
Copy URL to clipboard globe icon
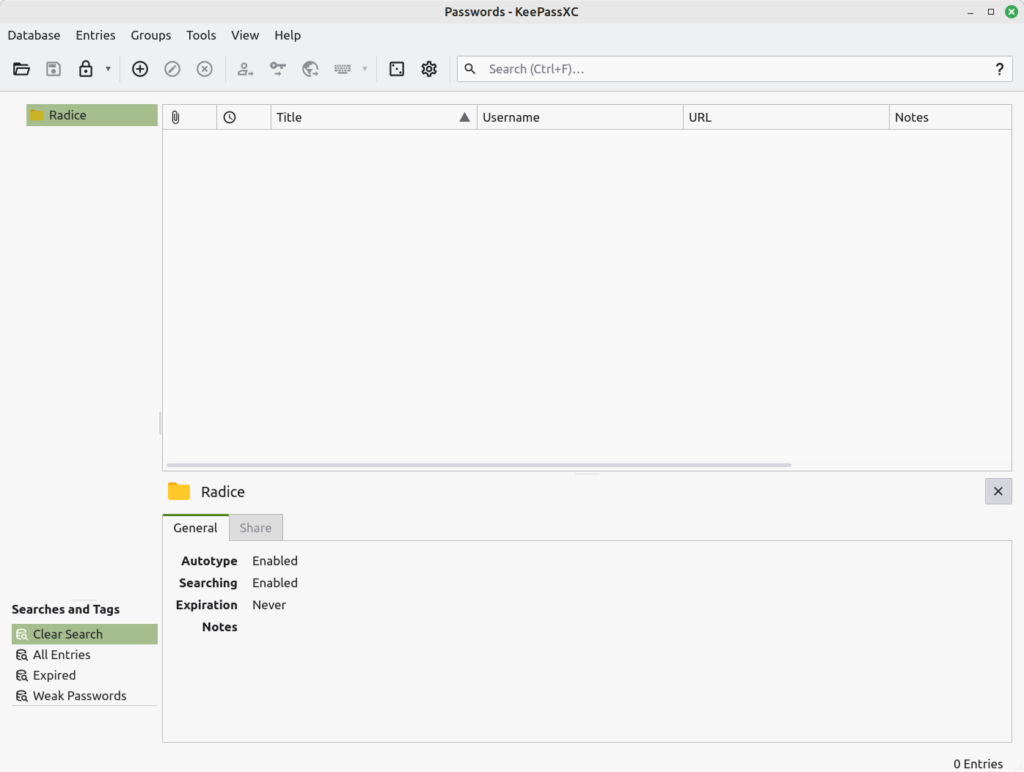tap(310, 69)
